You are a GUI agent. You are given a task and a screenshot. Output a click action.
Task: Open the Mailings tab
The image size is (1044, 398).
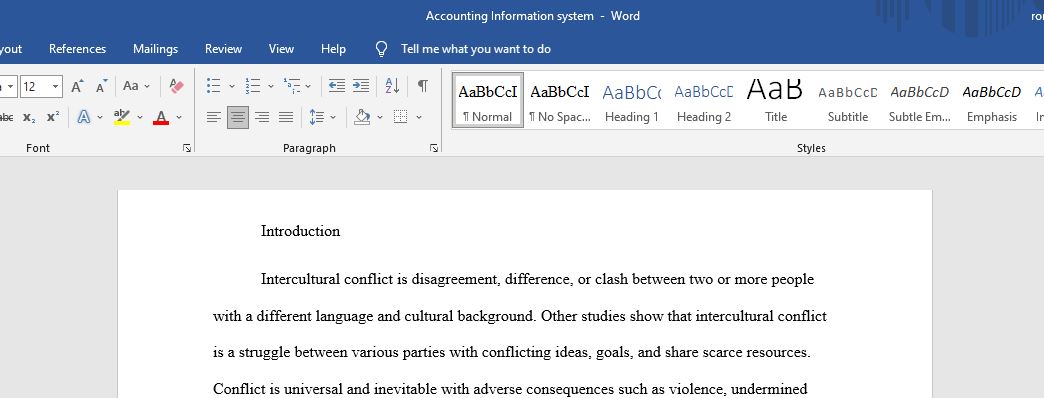(155, 49)
